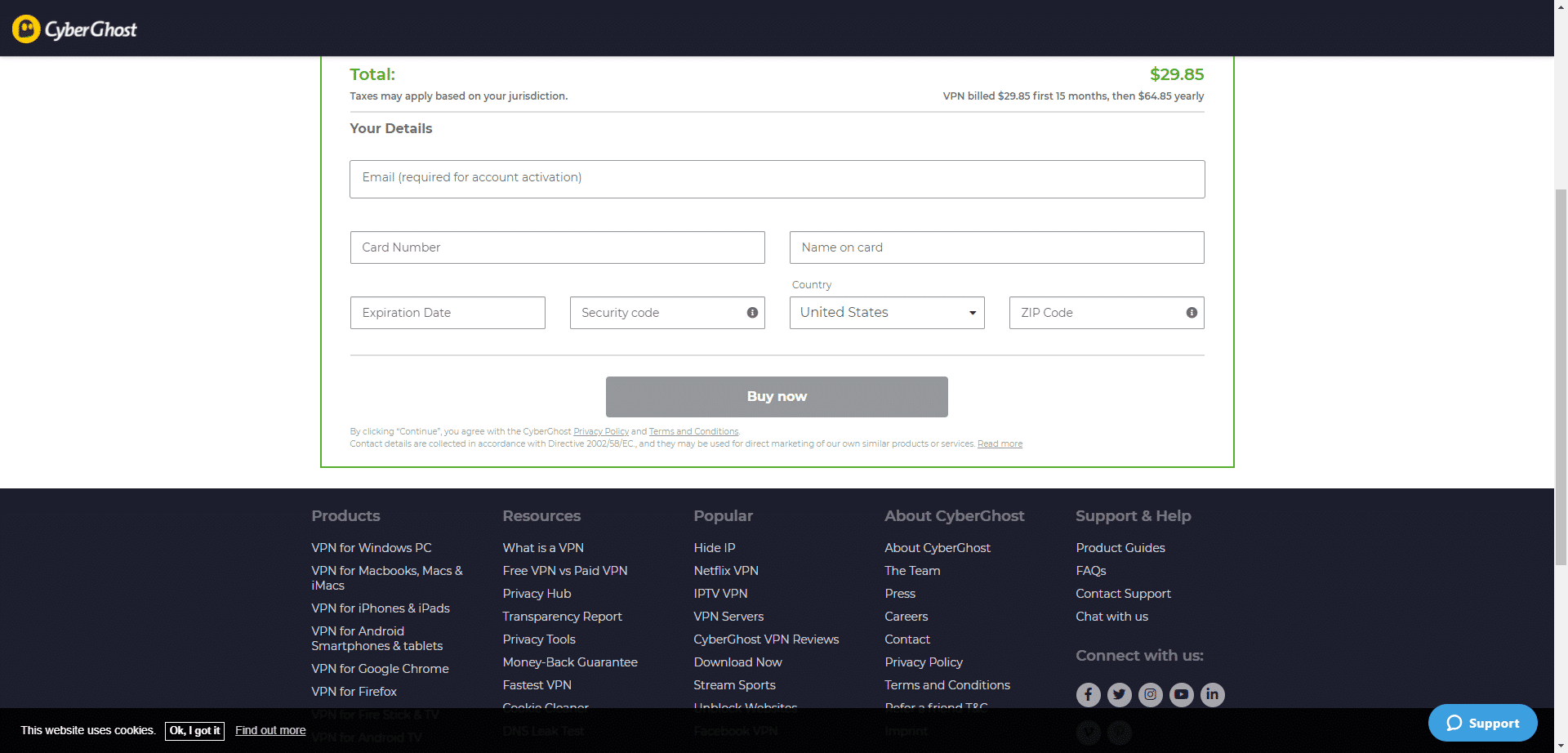Open the FAQs link
The image size is (1568, 753).
pyautogui.click(x=1091, y=571)
